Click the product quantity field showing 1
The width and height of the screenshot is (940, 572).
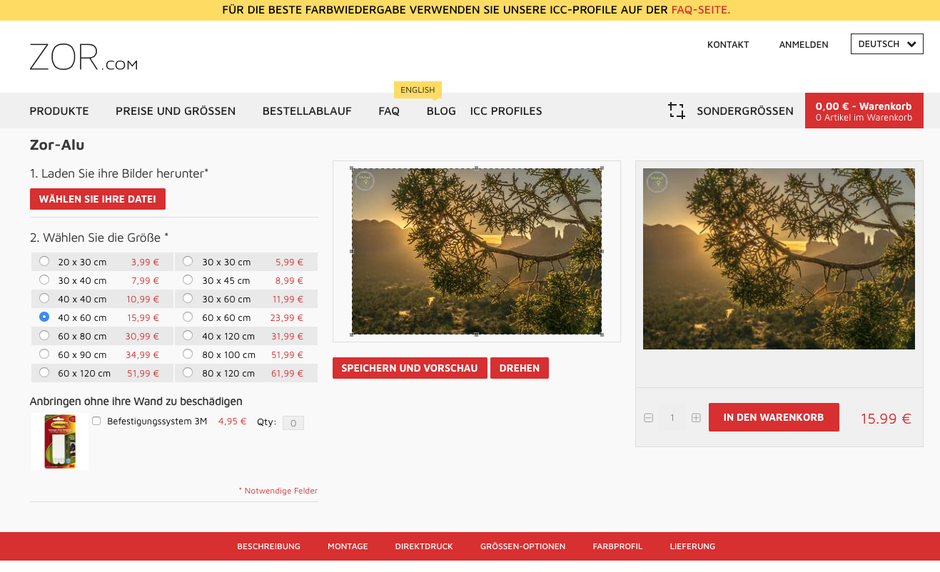(672, 418)
